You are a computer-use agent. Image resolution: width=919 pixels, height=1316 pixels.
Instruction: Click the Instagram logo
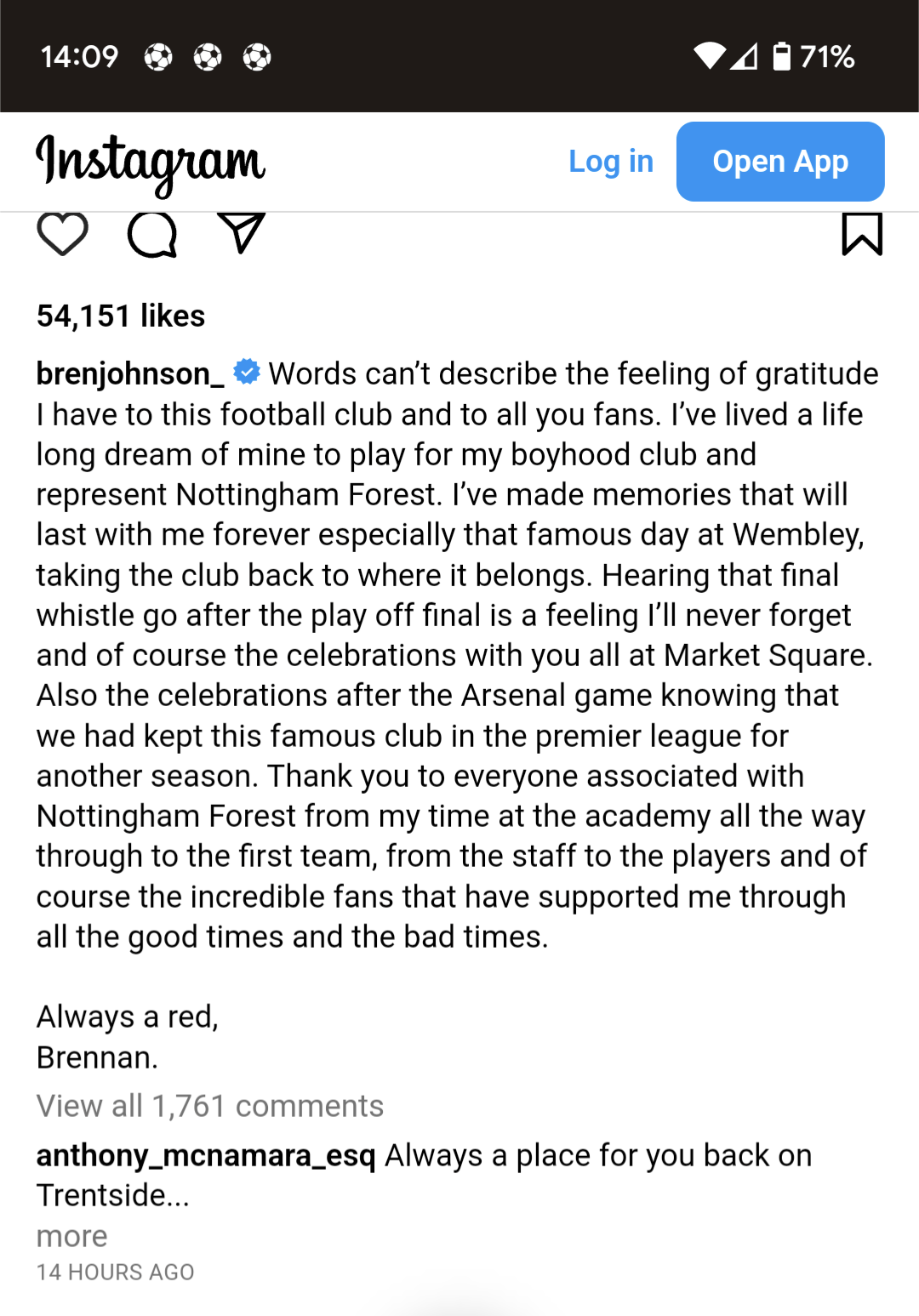tap(151, 162)
